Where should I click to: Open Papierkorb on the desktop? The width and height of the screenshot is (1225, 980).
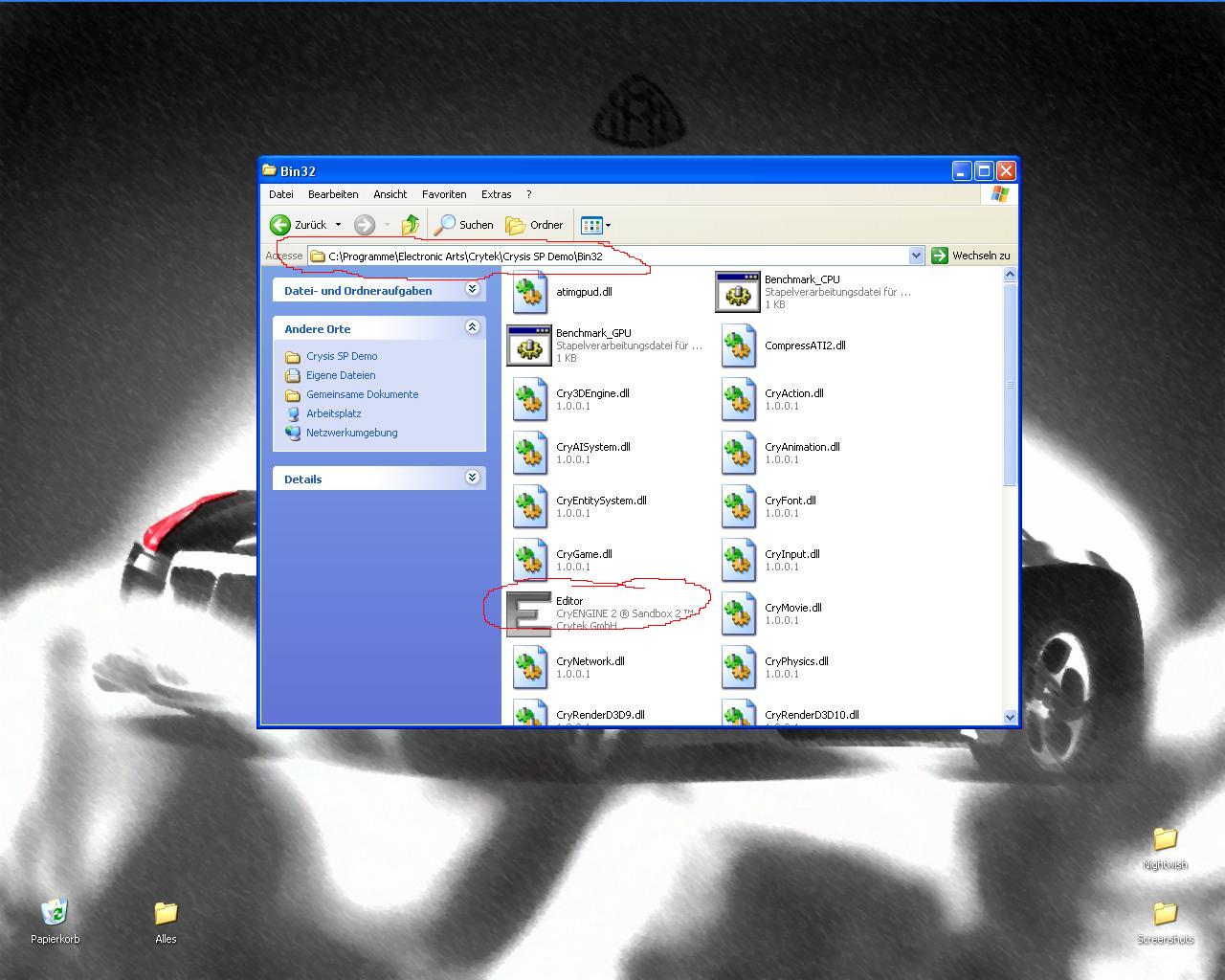[55, 921]
